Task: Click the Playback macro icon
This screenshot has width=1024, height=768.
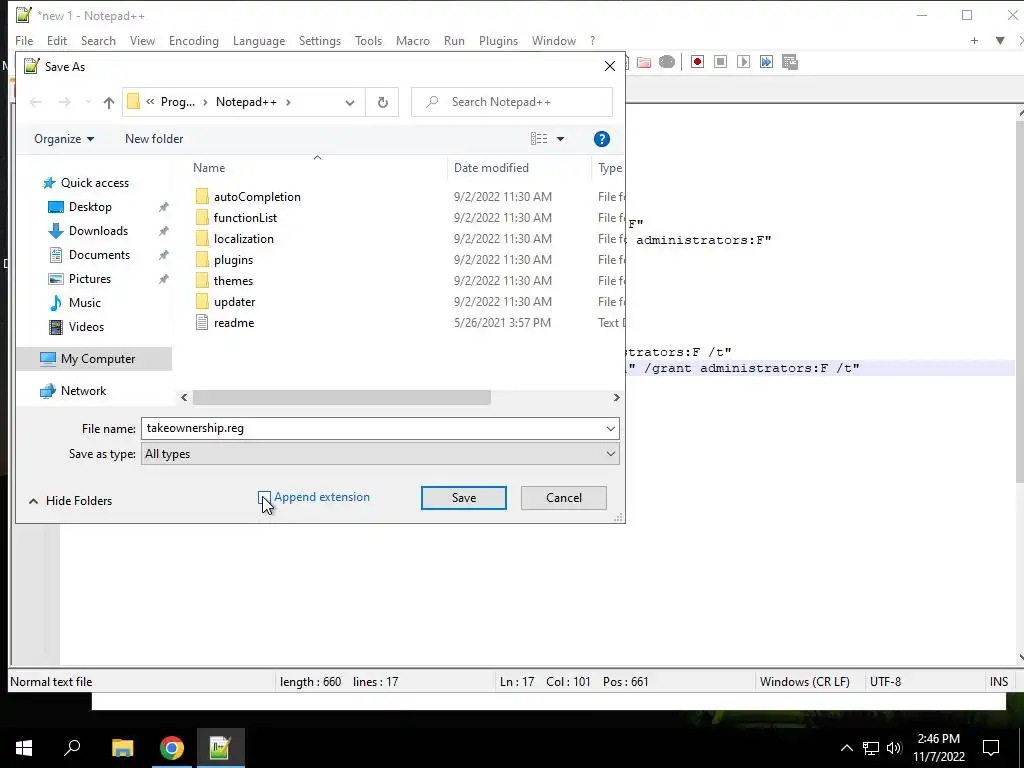Action: pyautogui.click(x=743, y=62)
